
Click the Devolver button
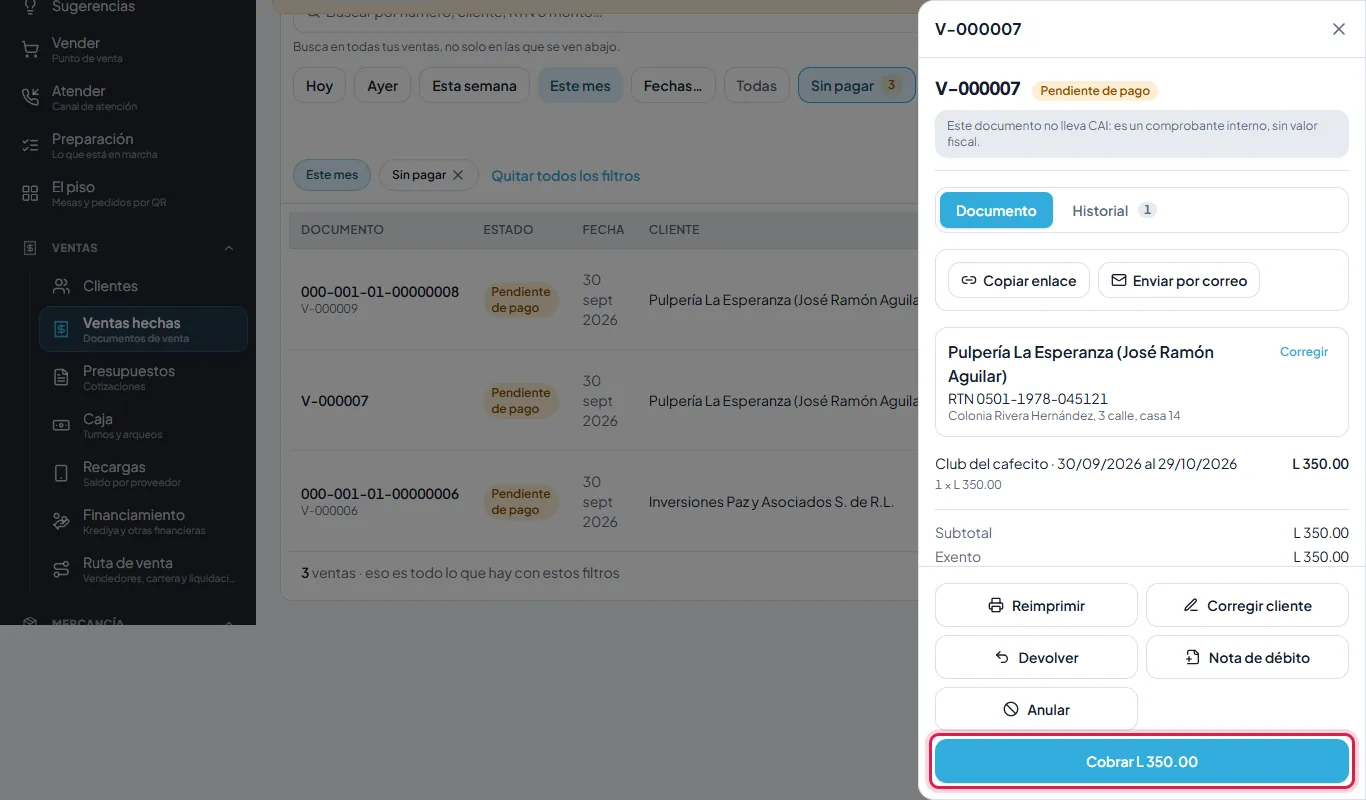point(1036,657)
